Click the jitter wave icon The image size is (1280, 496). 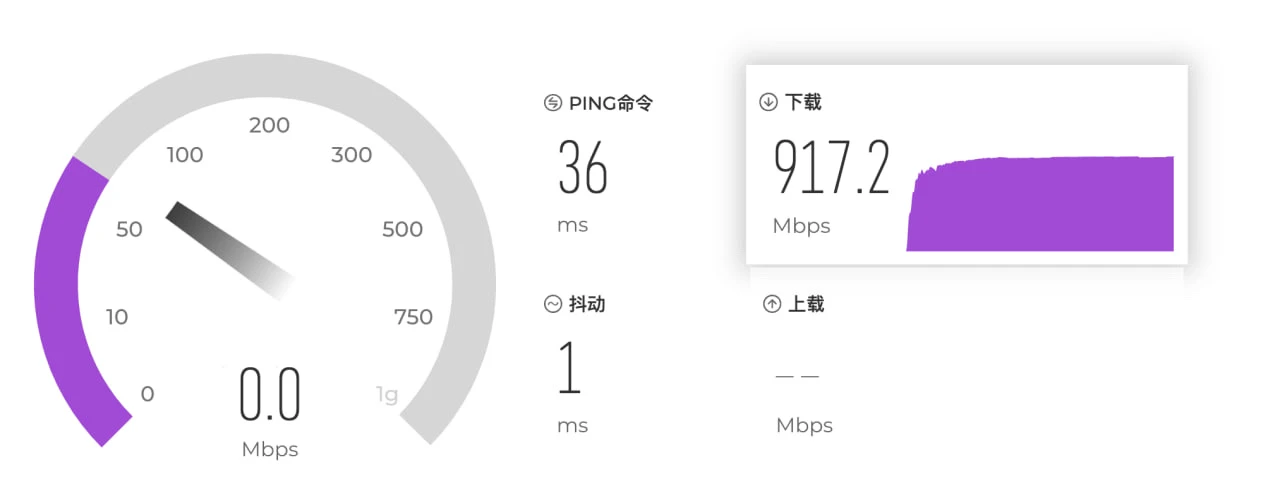pyautogui.click(x=552, y=305)
